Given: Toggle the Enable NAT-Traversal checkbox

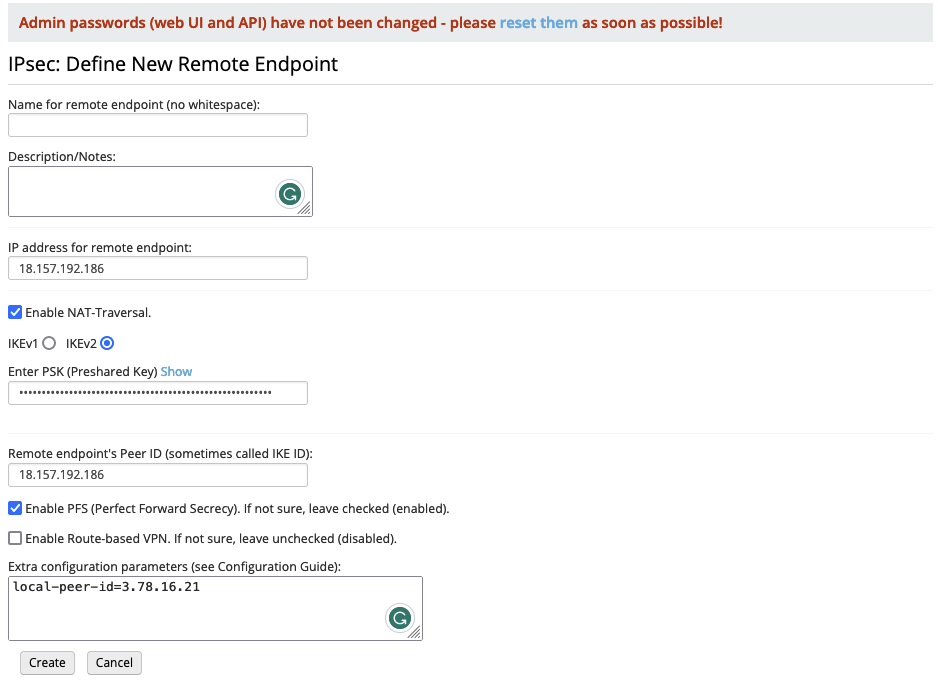Looking at the screenshot, I should pyautogui.click(x=15, y=312).
